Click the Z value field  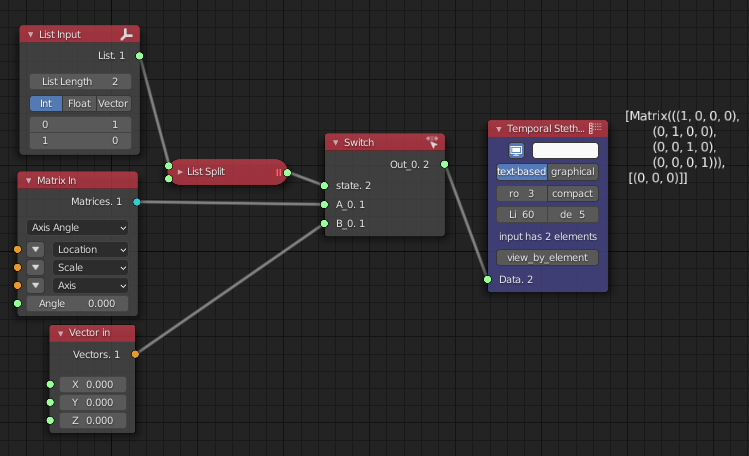point(93,421)
